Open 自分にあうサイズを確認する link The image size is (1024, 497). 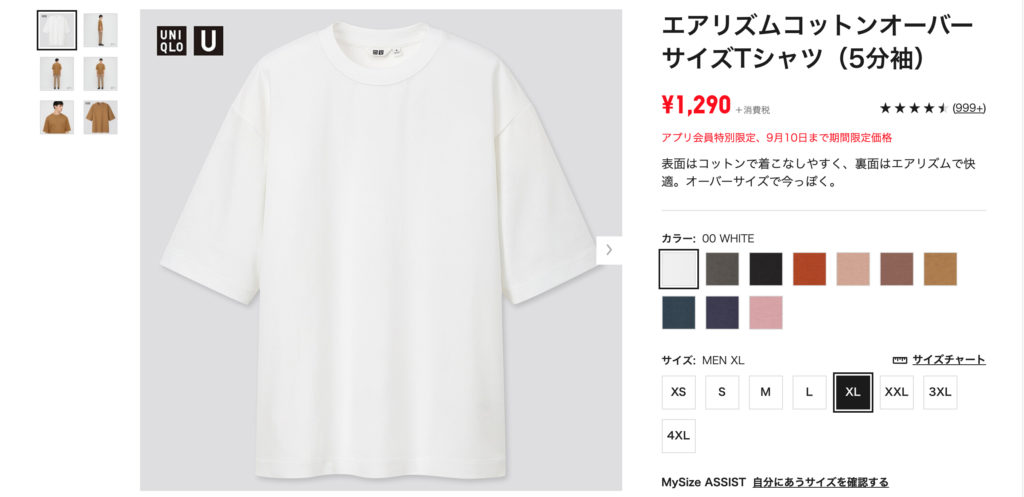click(820, 483)
